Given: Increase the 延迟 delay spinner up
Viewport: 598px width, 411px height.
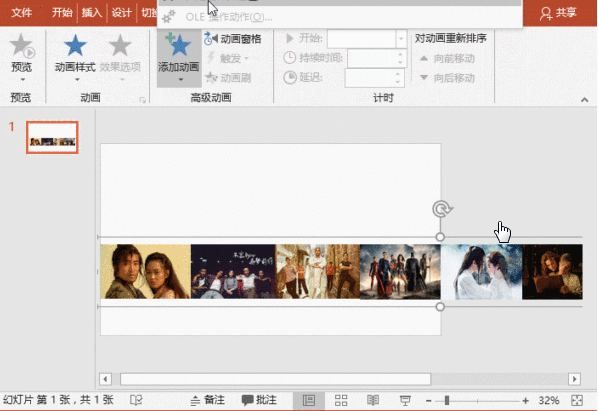Looking at the screenshot, I should click(x=398, y=74).
